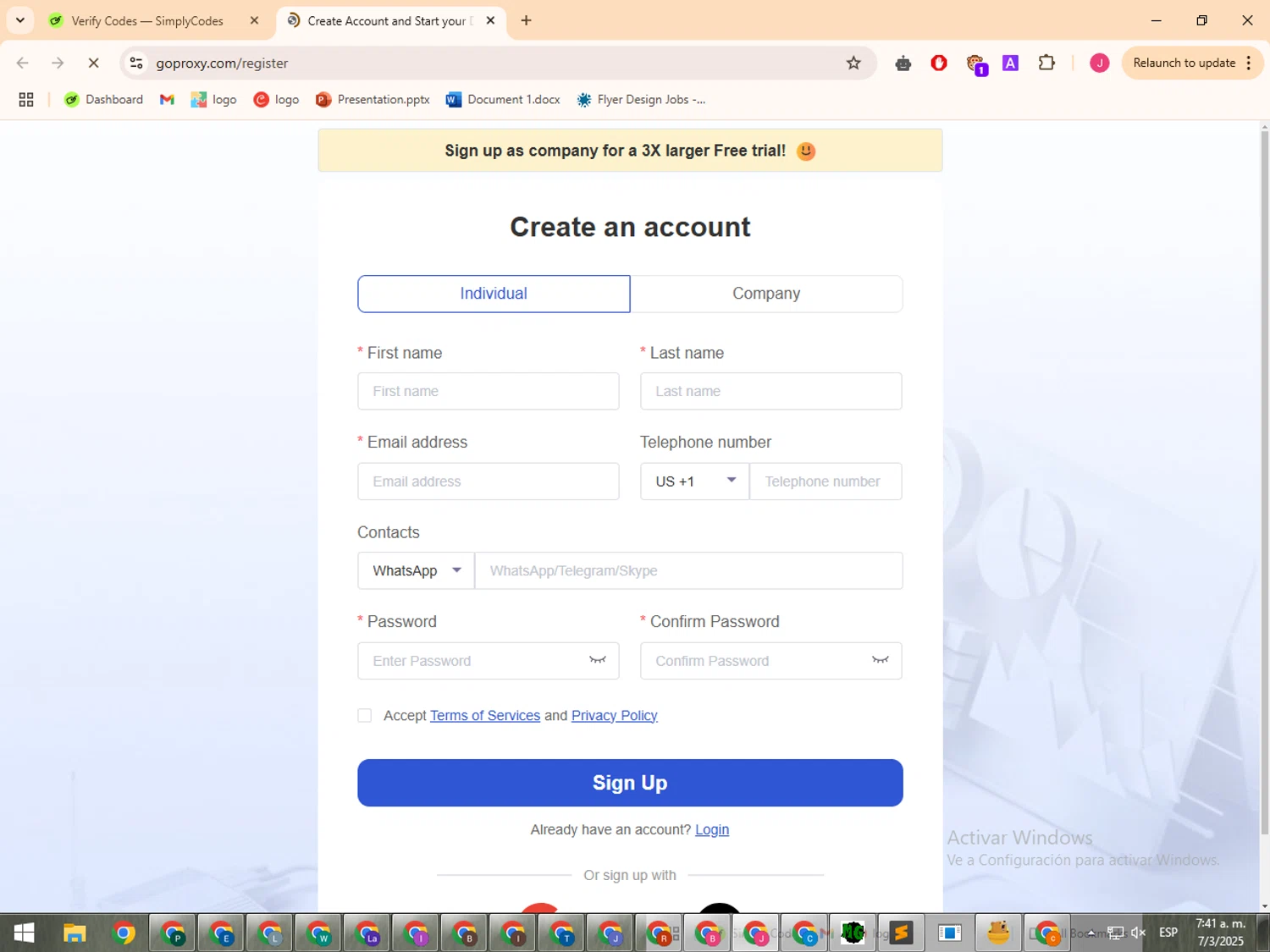Screen dimensions: 1270x952
Task: Open the Terms of Services link
Action: pos(485,716)
